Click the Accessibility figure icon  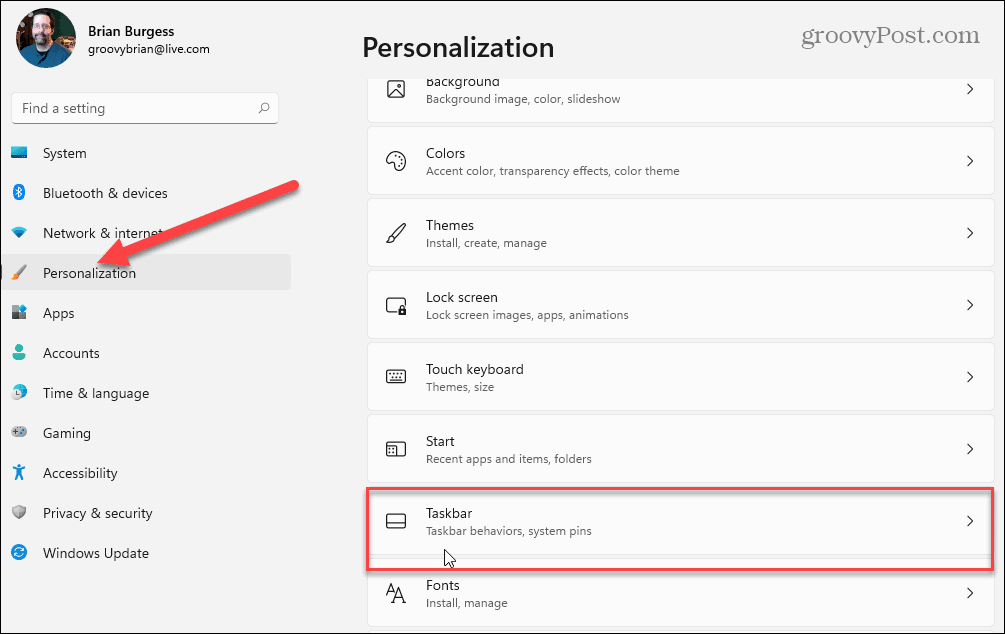[19, 472]
